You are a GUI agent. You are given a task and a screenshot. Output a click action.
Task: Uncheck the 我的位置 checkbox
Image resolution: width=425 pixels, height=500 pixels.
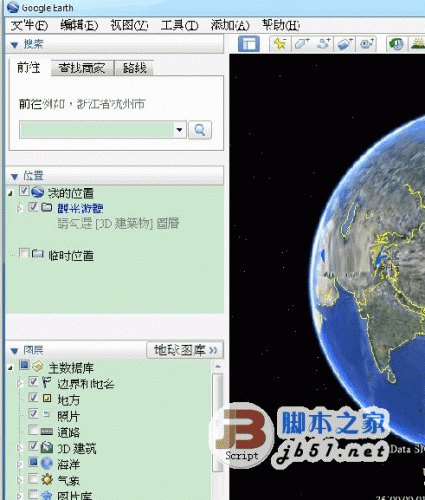pos(24,191)
